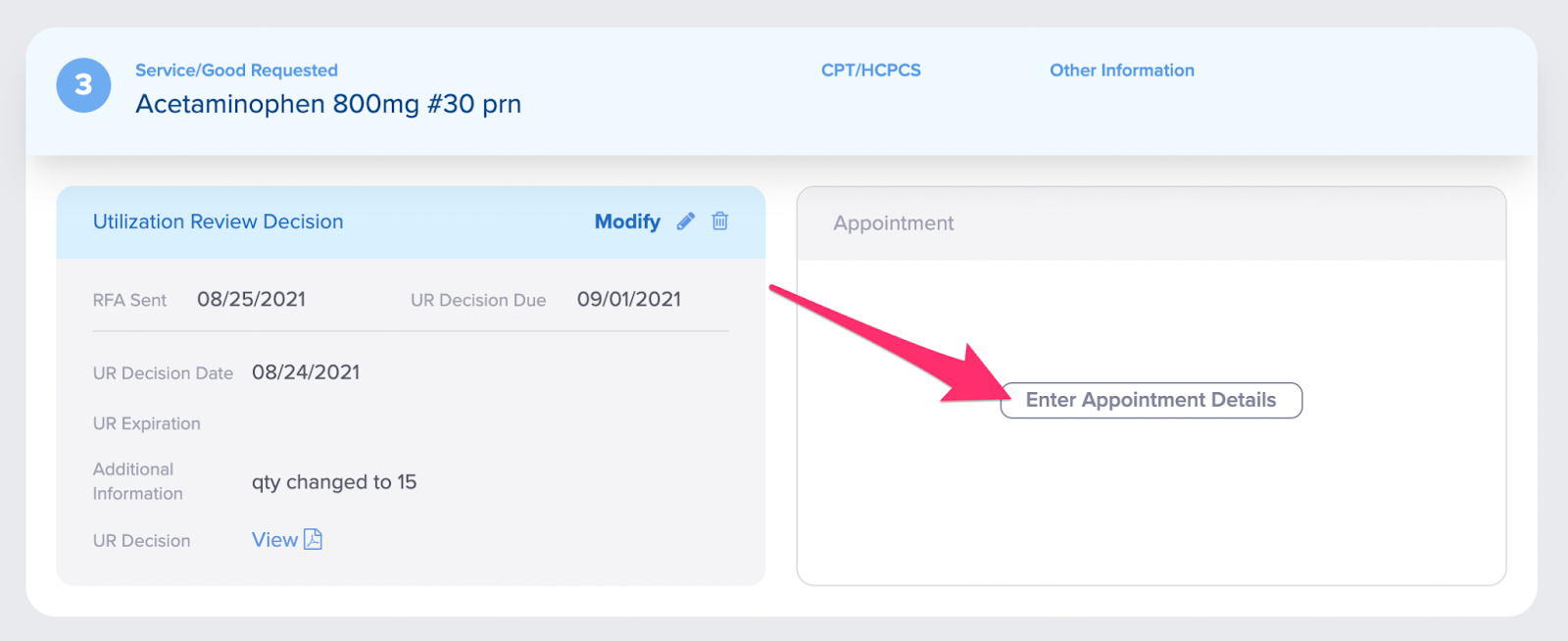Click the pencil edit icon beside Modify
The image size is (1568, 641).
tap(686, 222)
